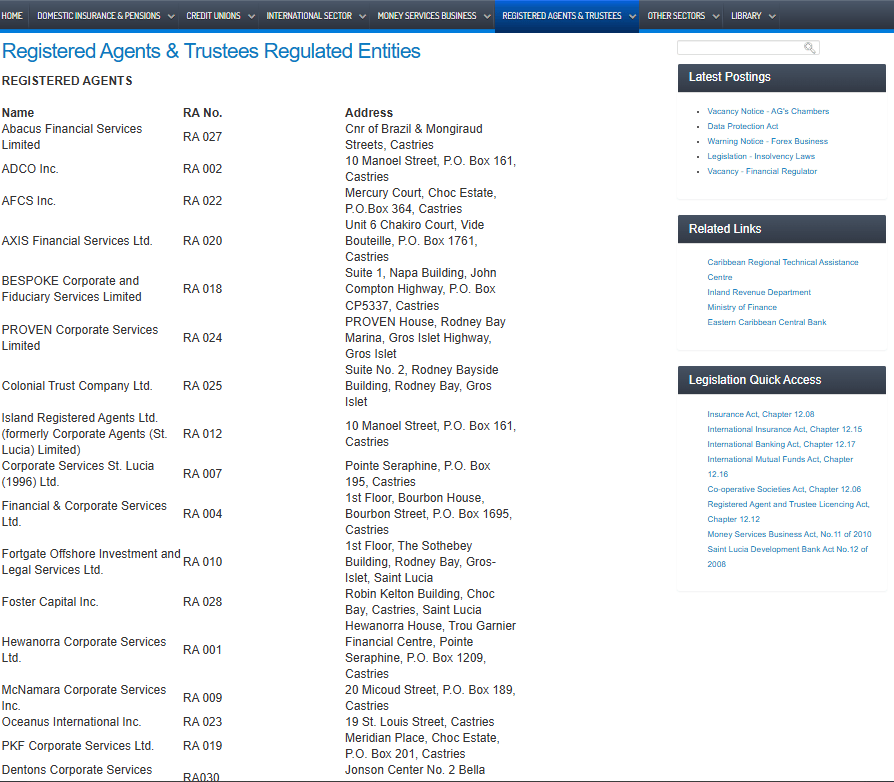The width and height of the screenshot is (894, 782).
Task: Select Financial & Corporate Services Ltd. name
Action: pos(84,514)
